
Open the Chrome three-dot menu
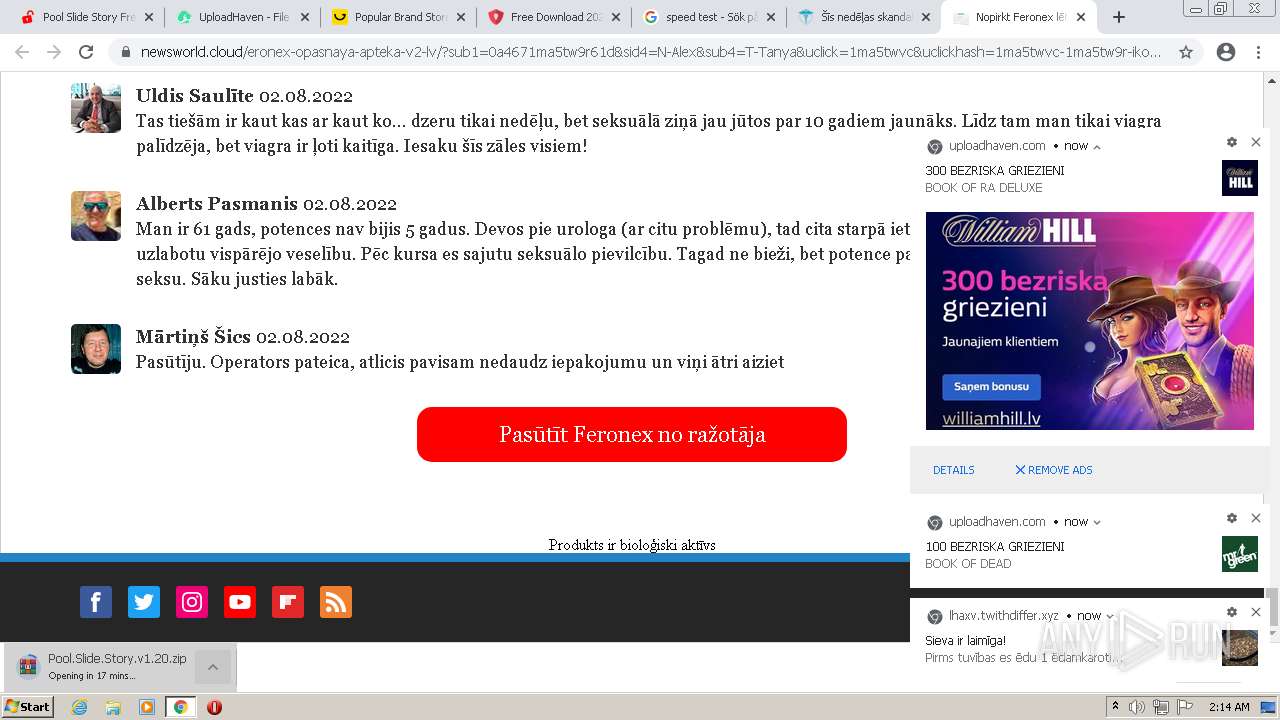[x=1258, y=52]
